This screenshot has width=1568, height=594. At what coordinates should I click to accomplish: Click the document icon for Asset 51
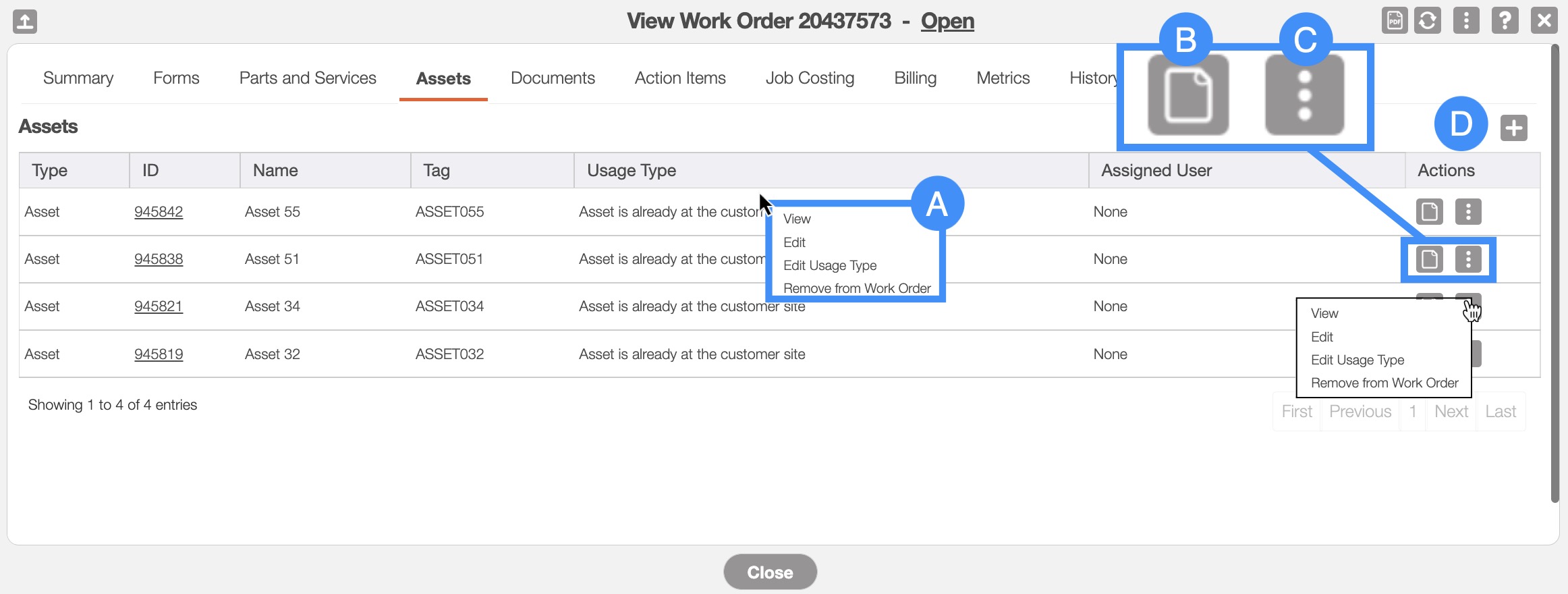(x=1429, y=259)
